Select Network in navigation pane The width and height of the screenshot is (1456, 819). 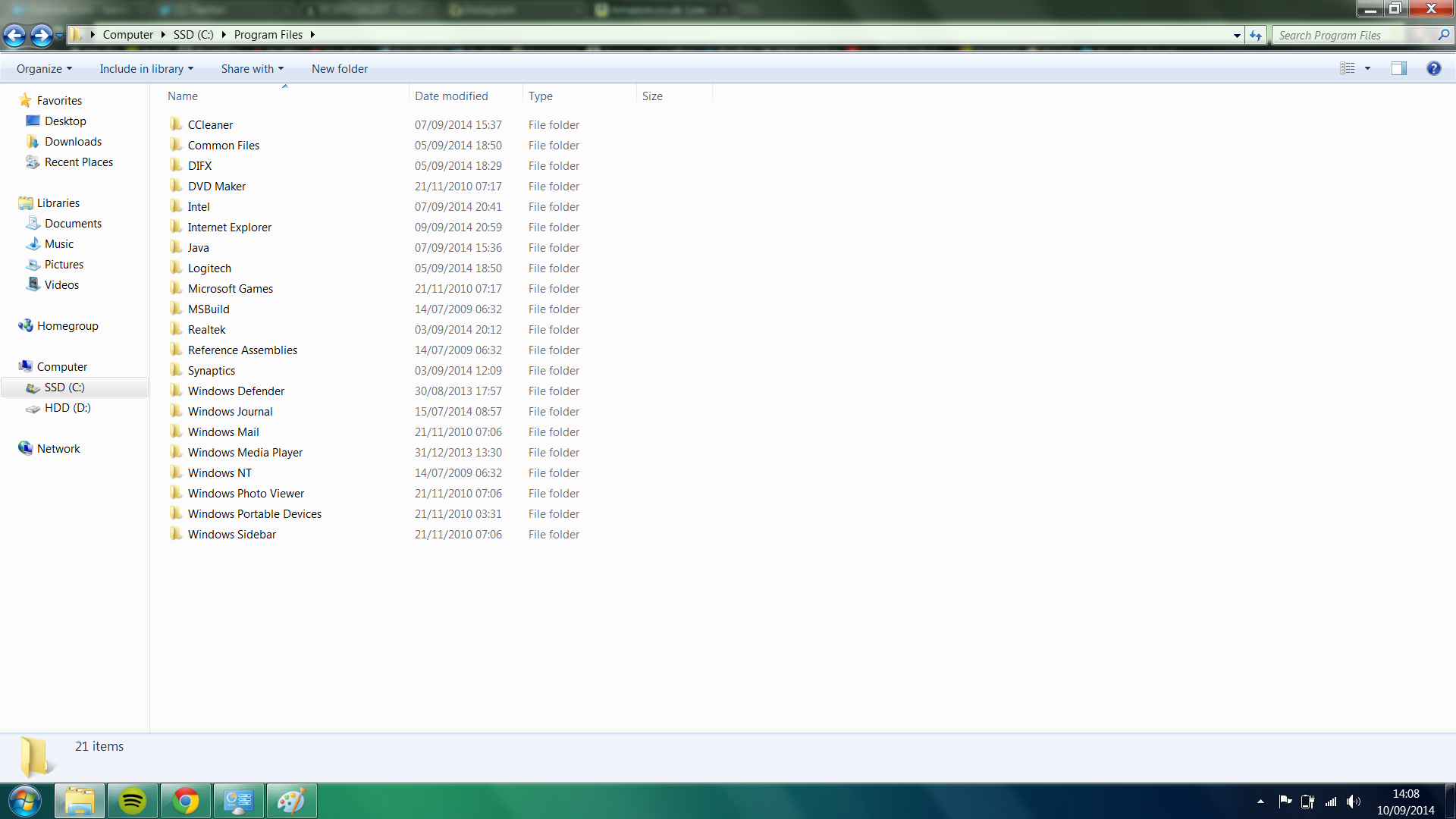49,449
